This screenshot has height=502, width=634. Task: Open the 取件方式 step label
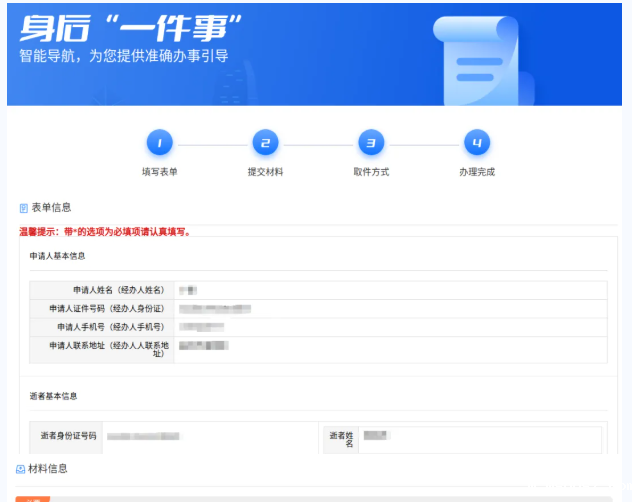pos(371,172)
